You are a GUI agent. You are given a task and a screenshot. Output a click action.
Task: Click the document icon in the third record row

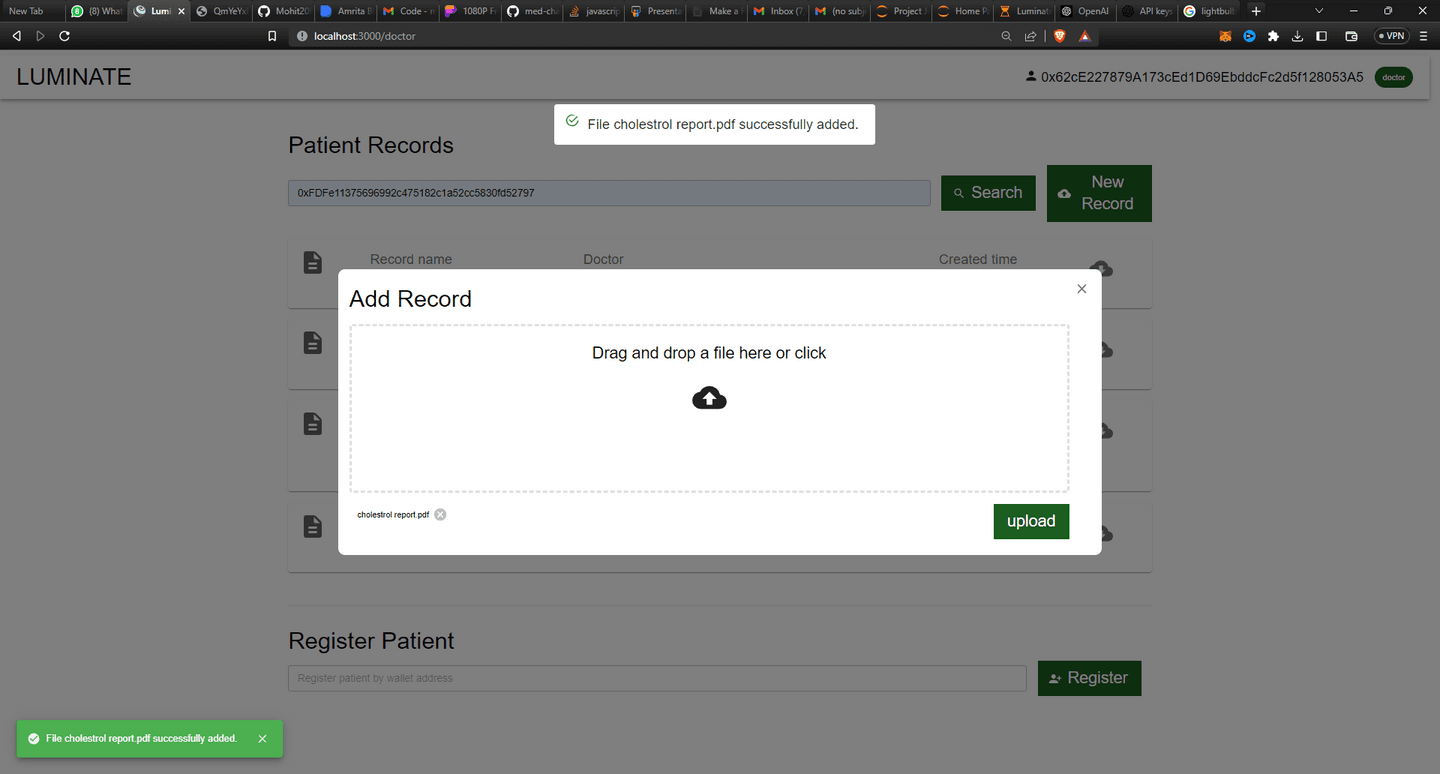(x=313, y=424)
